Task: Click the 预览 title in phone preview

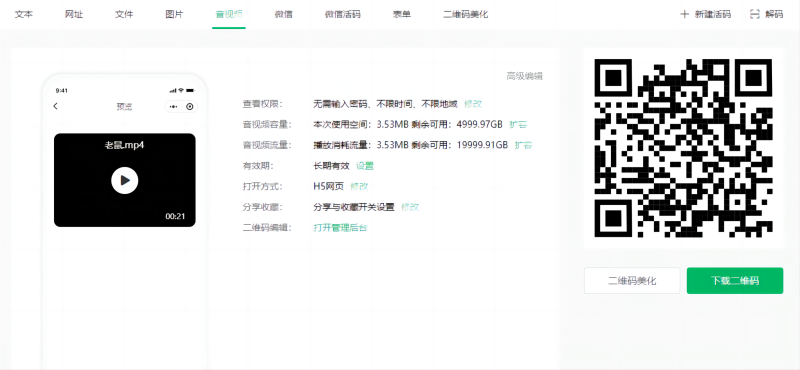Action: [124, 107]
